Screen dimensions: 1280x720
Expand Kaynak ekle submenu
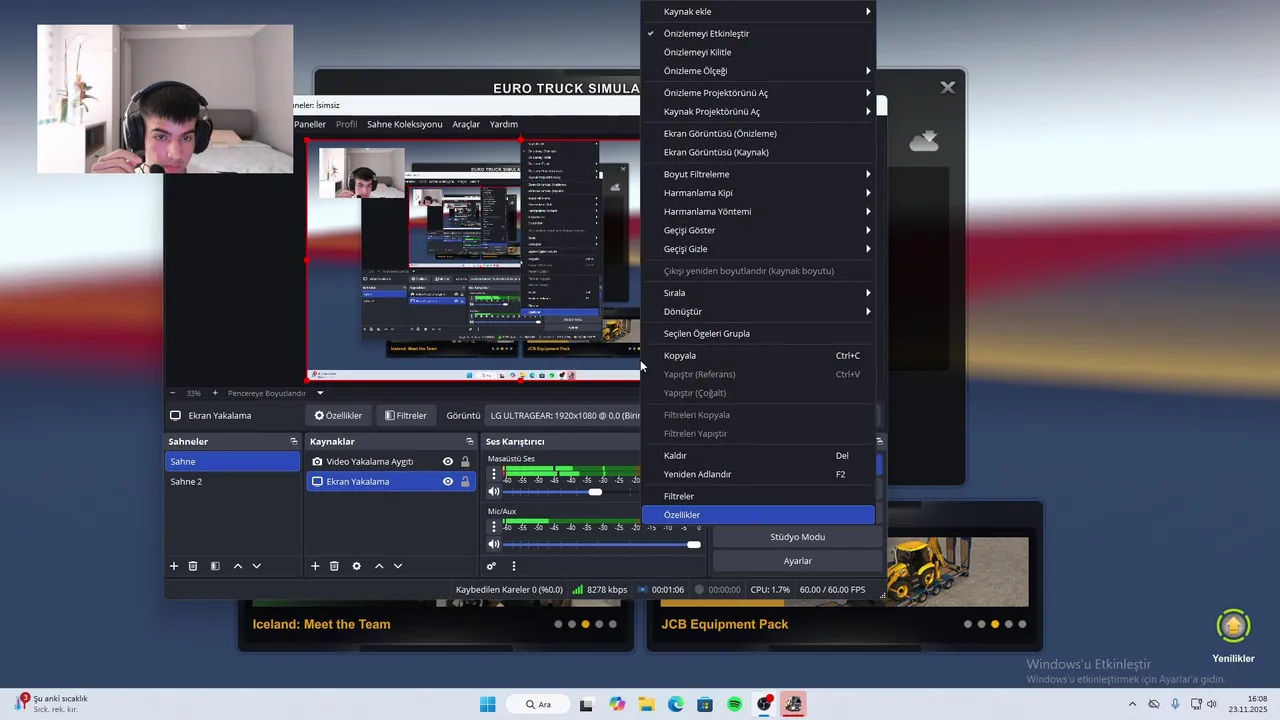(759, 11)
